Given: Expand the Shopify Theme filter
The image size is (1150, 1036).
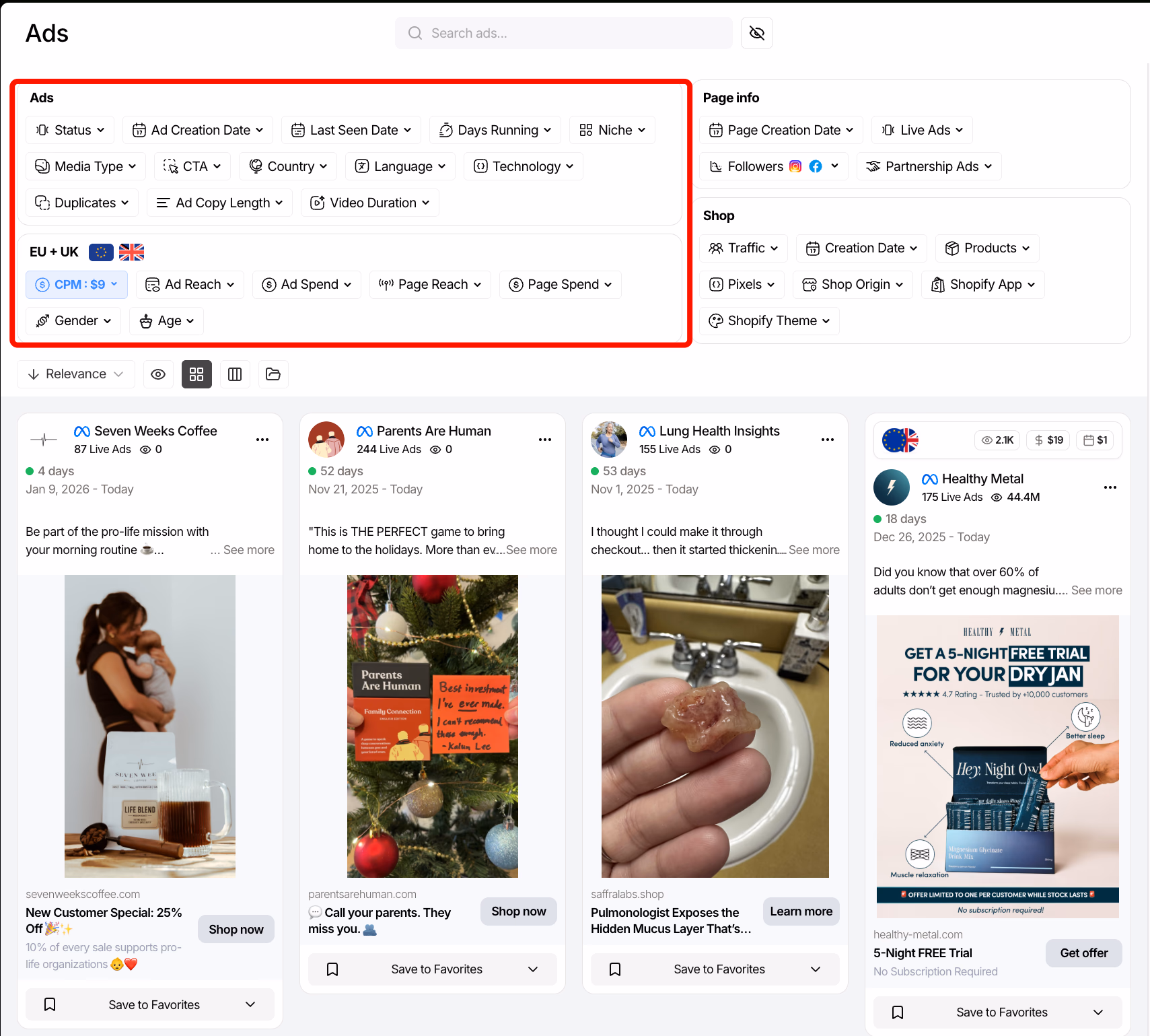Looking at the screenshot, I should [x=770, y=321].
